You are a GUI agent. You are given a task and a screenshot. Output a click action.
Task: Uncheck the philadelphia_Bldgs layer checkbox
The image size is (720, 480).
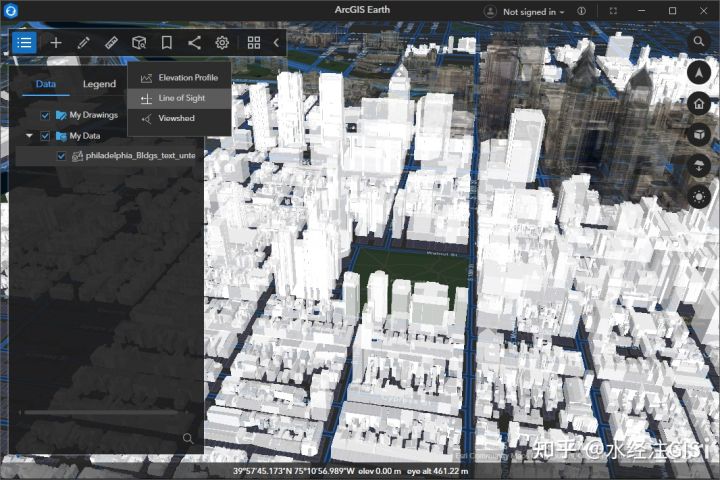click(61, 156)
